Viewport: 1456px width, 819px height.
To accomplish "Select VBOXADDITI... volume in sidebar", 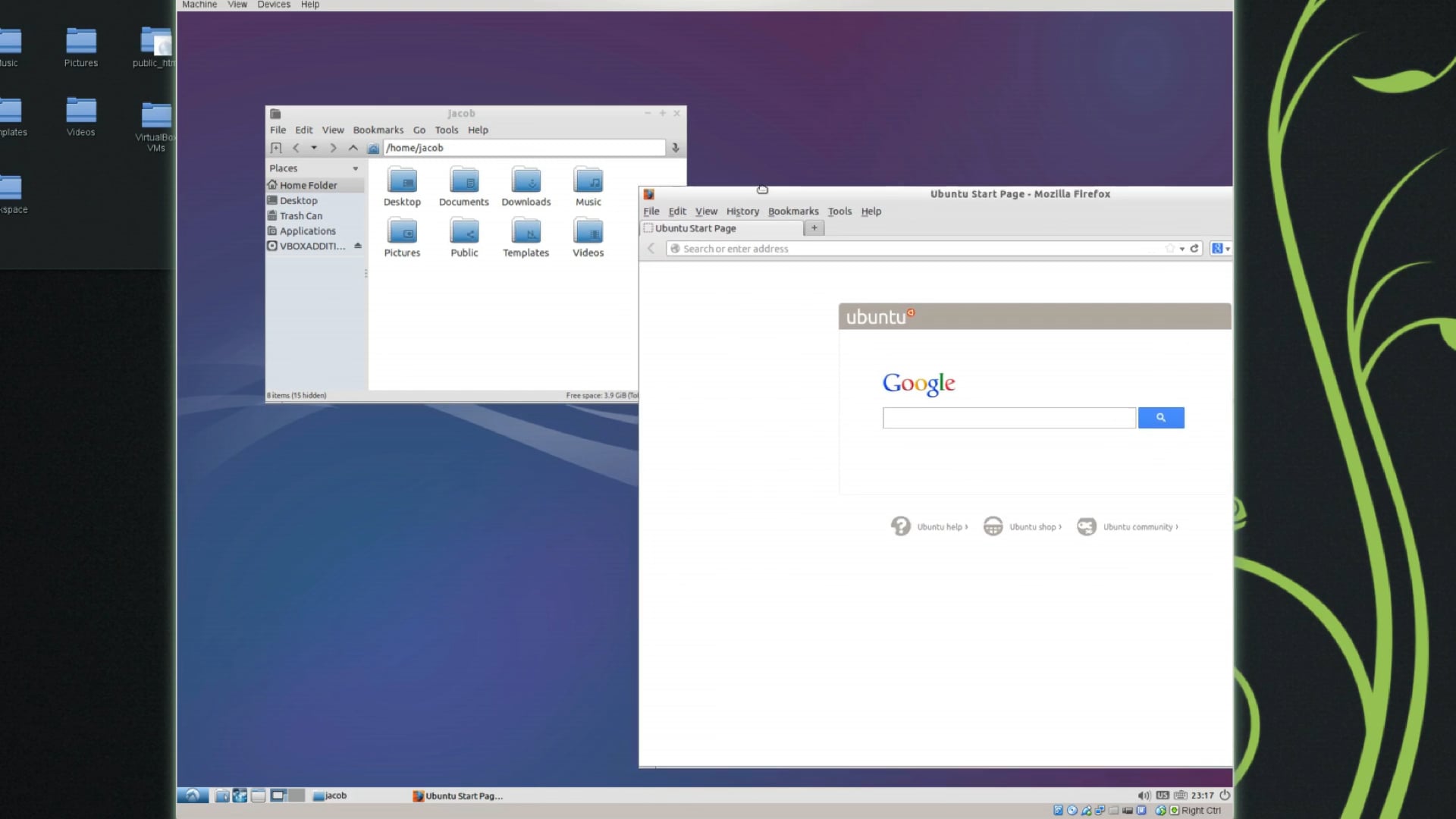I will pos(307,246).
